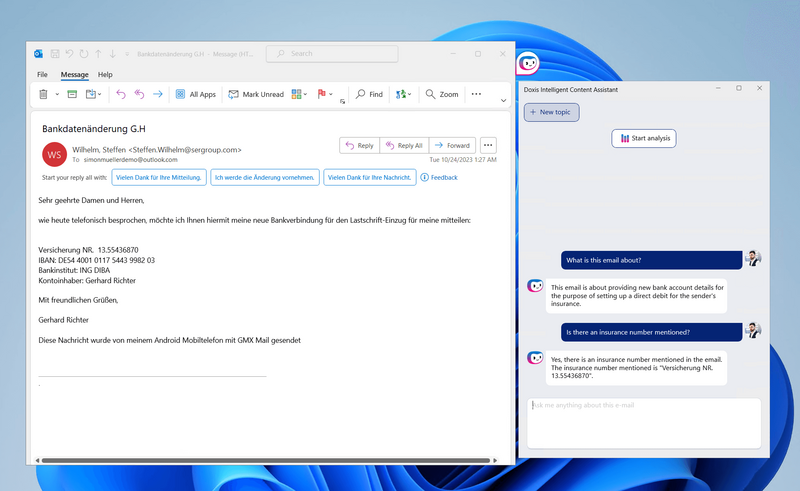The image size is (800, 491).
Task: Open All Apps from the ribbon
Action: 195,94
